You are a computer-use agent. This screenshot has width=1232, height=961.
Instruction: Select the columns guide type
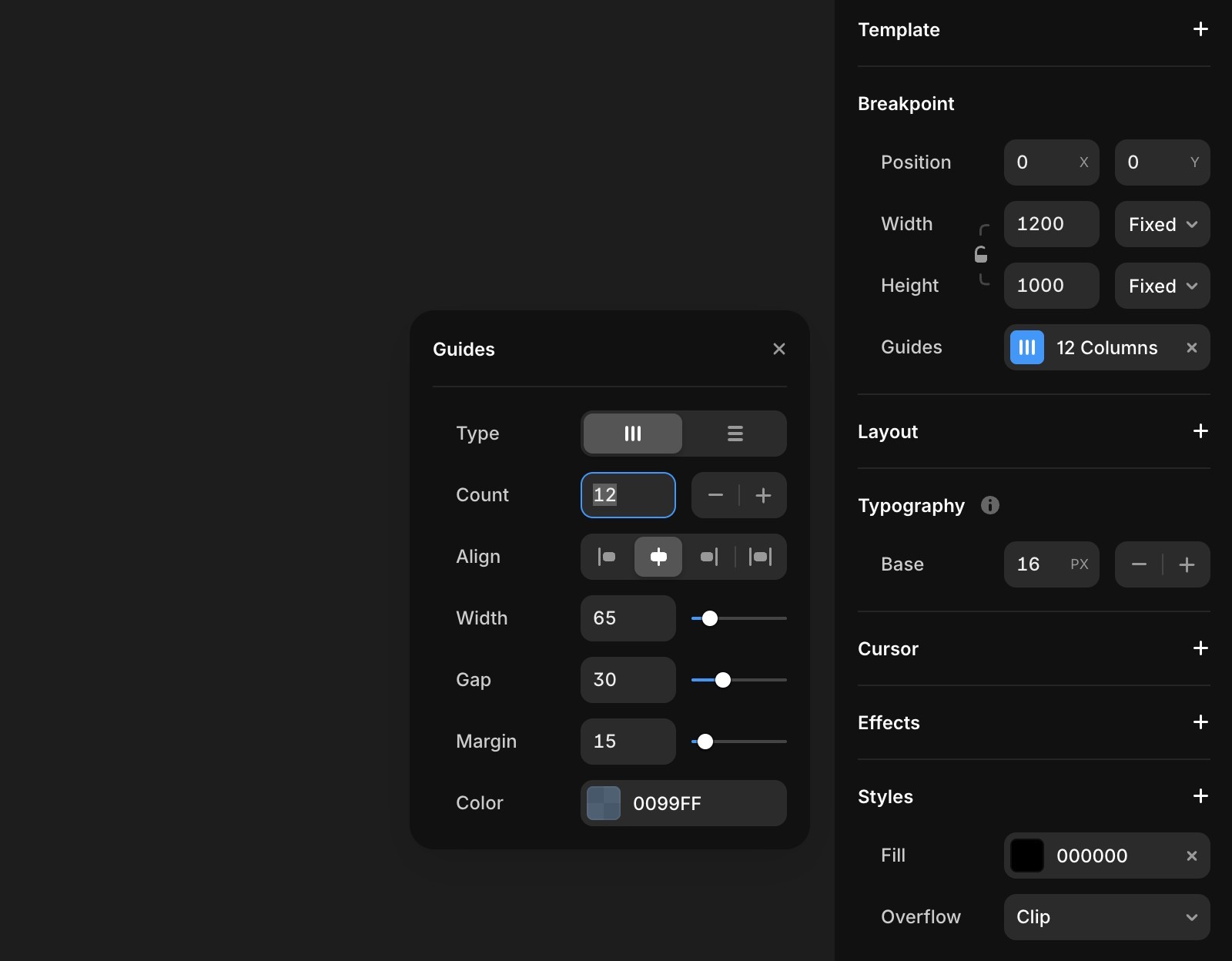[x=632, y=433]
